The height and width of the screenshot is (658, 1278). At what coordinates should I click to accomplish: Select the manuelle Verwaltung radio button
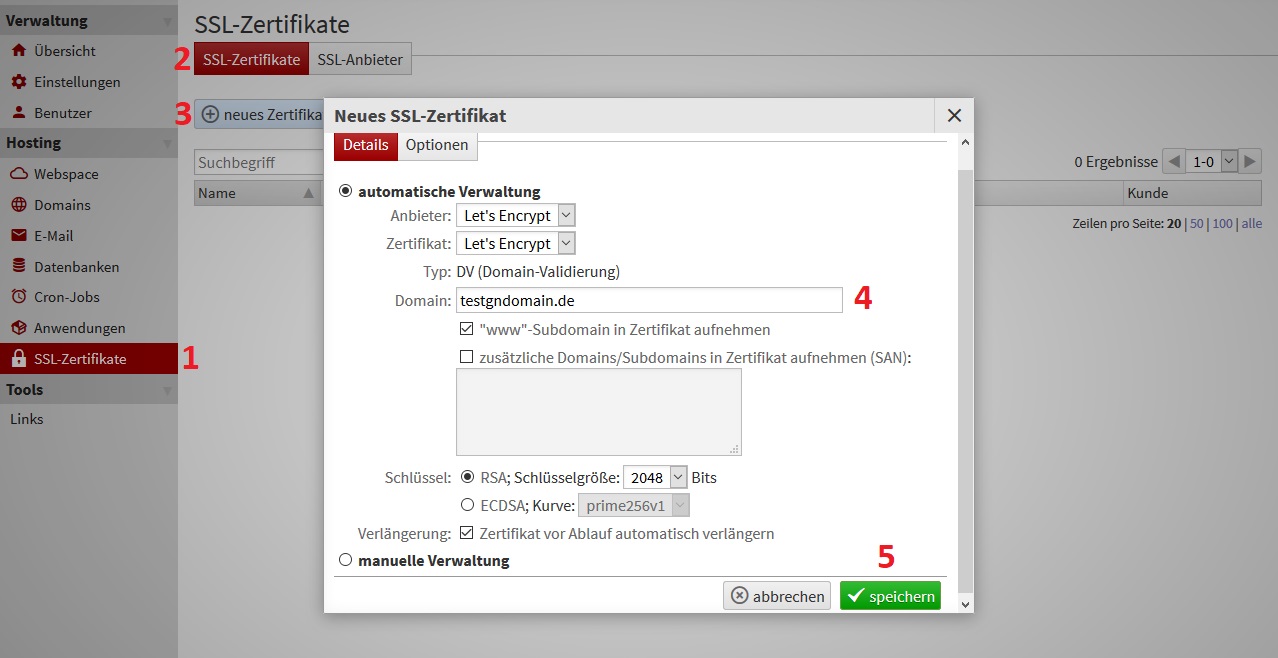[346, 561]
